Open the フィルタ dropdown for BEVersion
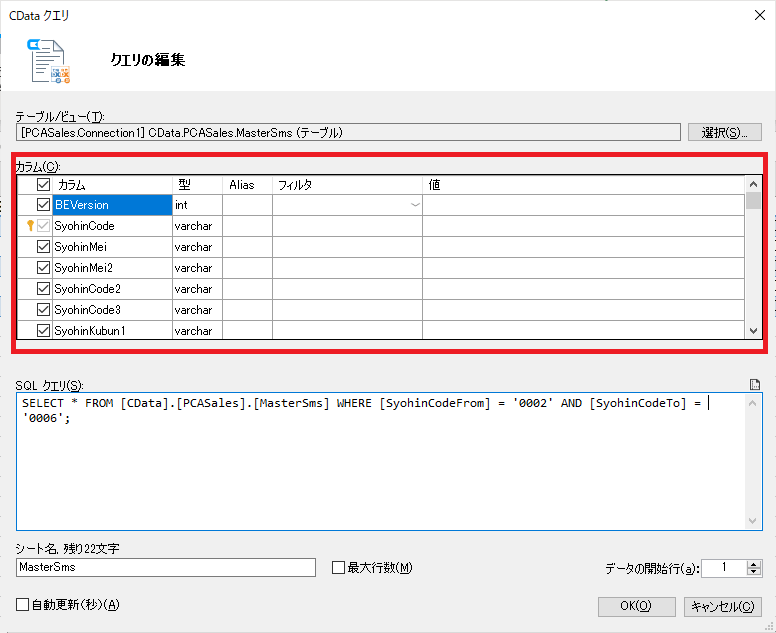Screen dimensions: 776x633 point(415,204)
